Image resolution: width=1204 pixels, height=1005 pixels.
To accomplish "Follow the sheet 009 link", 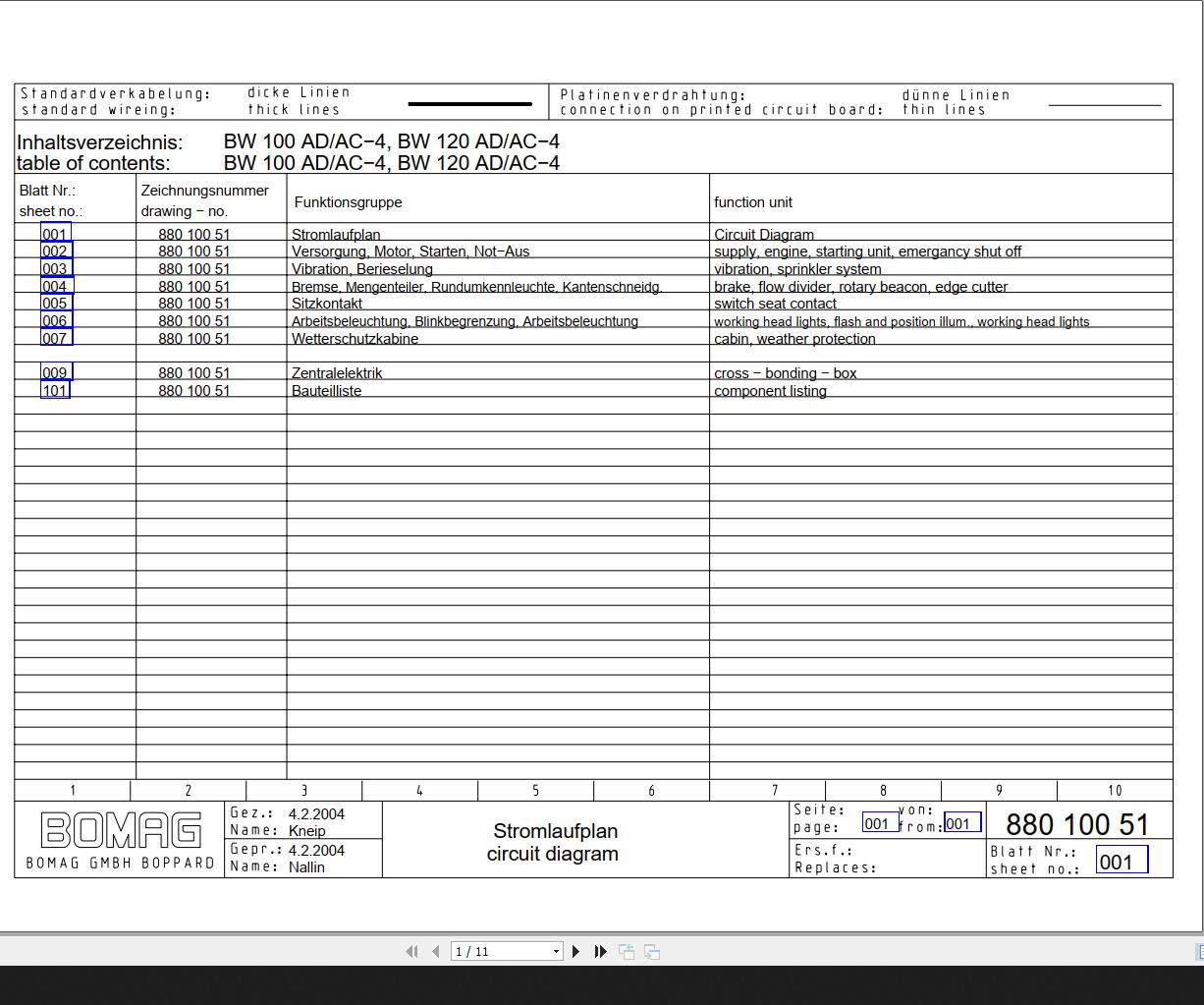I will pos(56,372).
